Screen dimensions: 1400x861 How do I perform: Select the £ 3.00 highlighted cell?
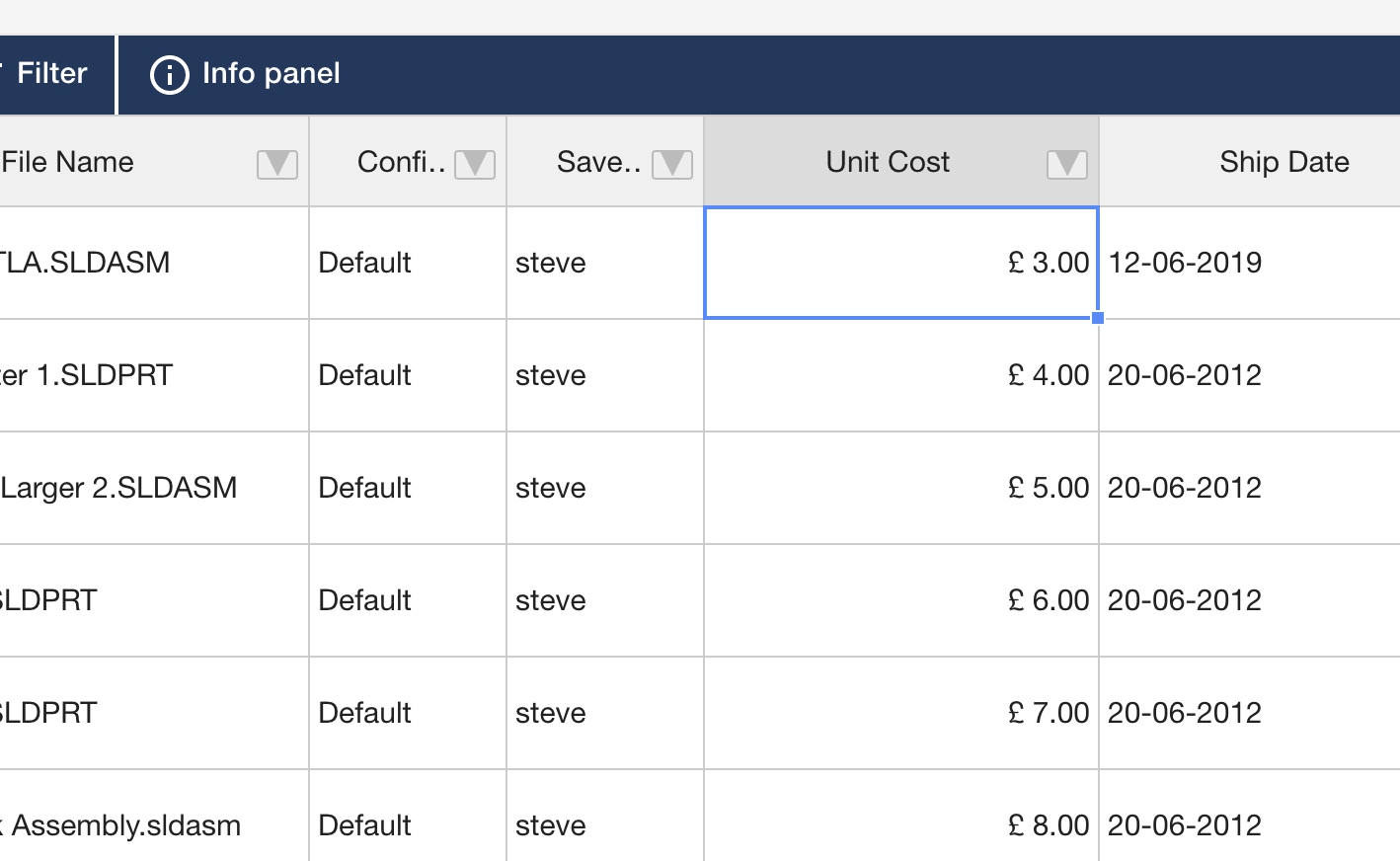900,263
